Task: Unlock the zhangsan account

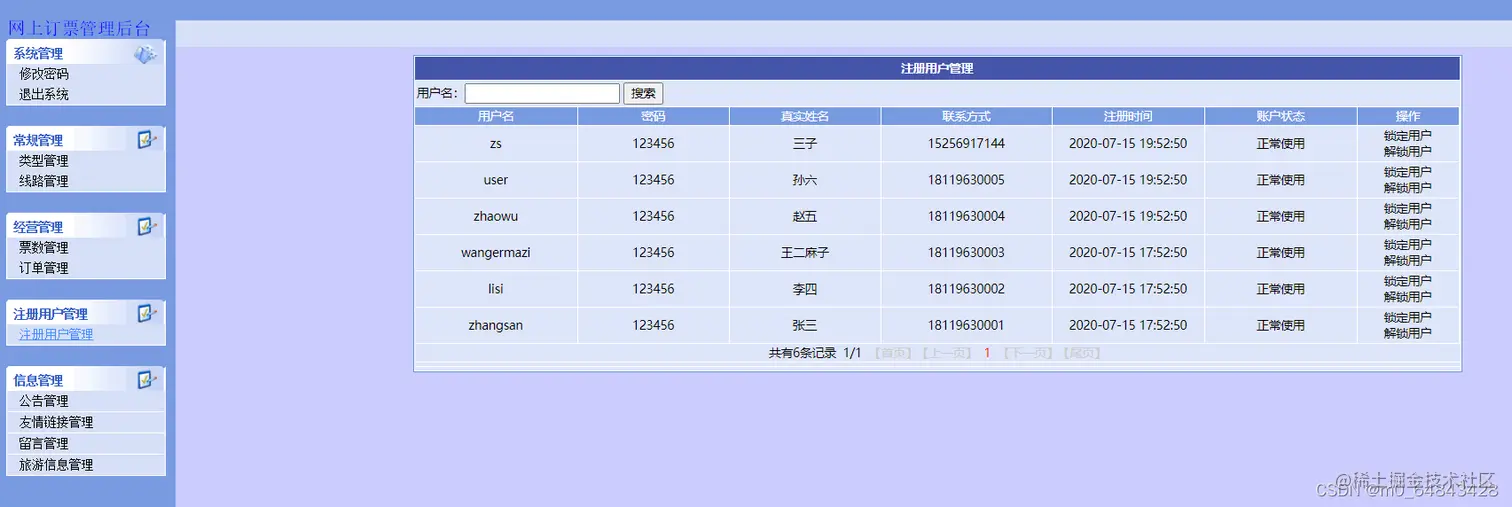Action: [1407, 333]
